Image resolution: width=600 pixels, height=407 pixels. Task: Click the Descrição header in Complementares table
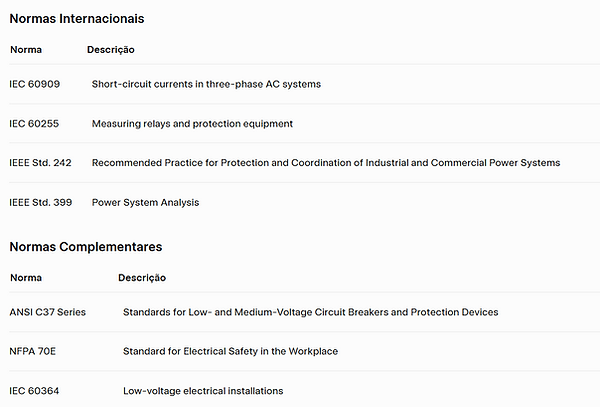142,278
